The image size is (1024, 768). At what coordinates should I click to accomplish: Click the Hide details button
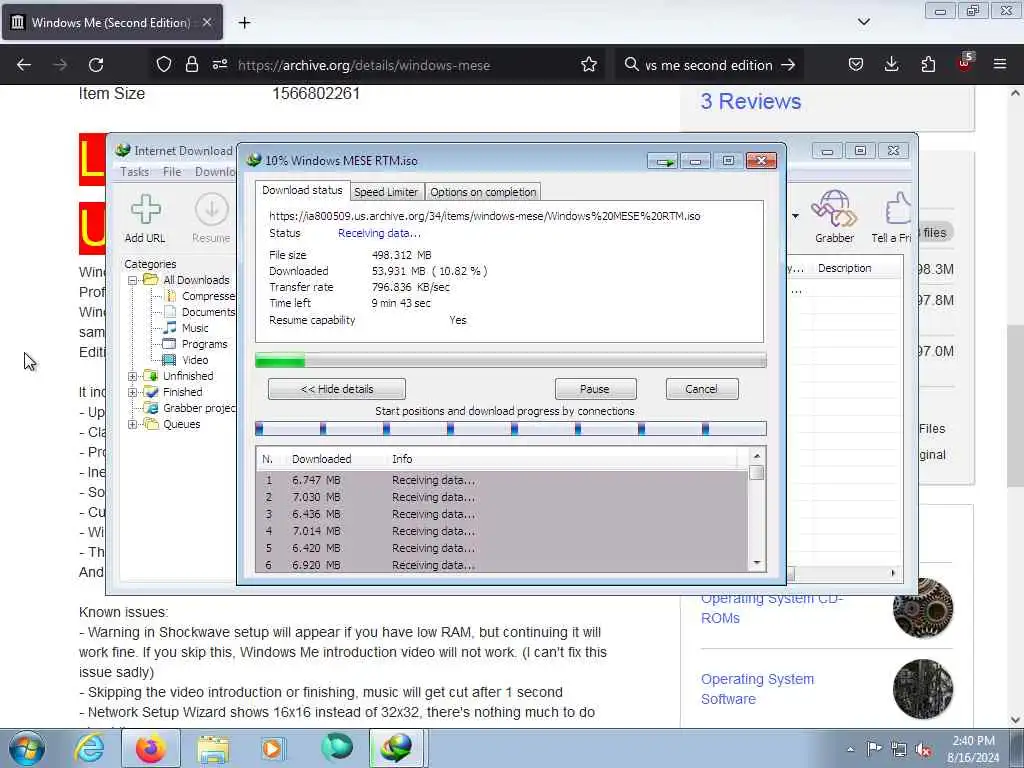coord(336,389)
